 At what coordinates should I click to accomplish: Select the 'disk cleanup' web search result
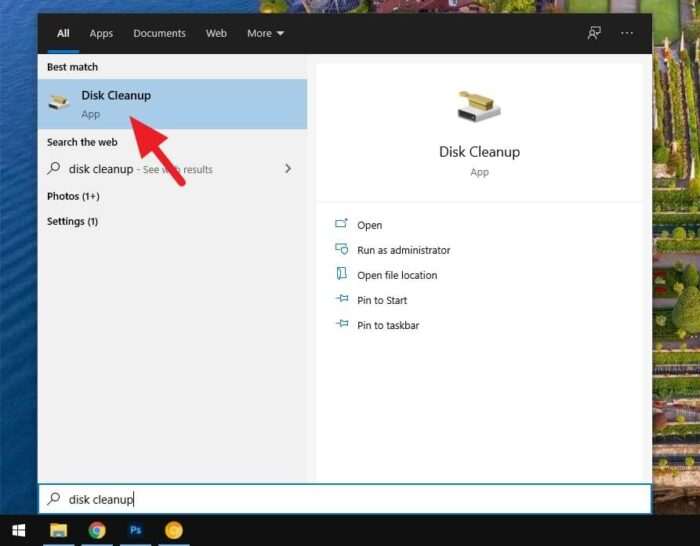(172, 169)
